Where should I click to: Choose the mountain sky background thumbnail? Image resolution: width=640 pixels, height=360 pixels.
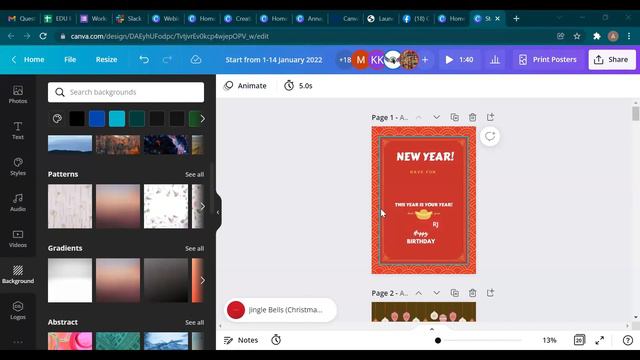pyautogui.click(x=70, y=144)
